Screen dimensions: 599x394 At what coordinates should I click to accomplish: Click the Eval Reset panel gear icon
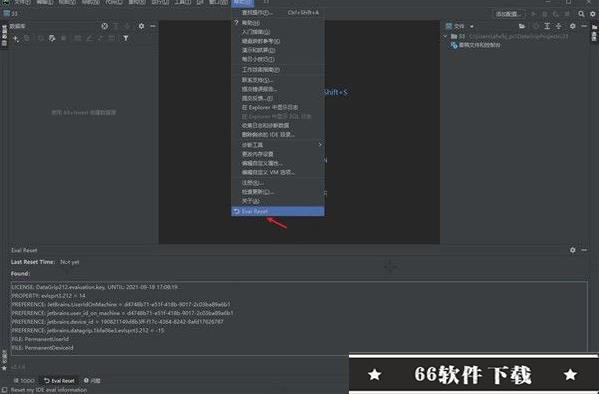click(x=573, y=250)
